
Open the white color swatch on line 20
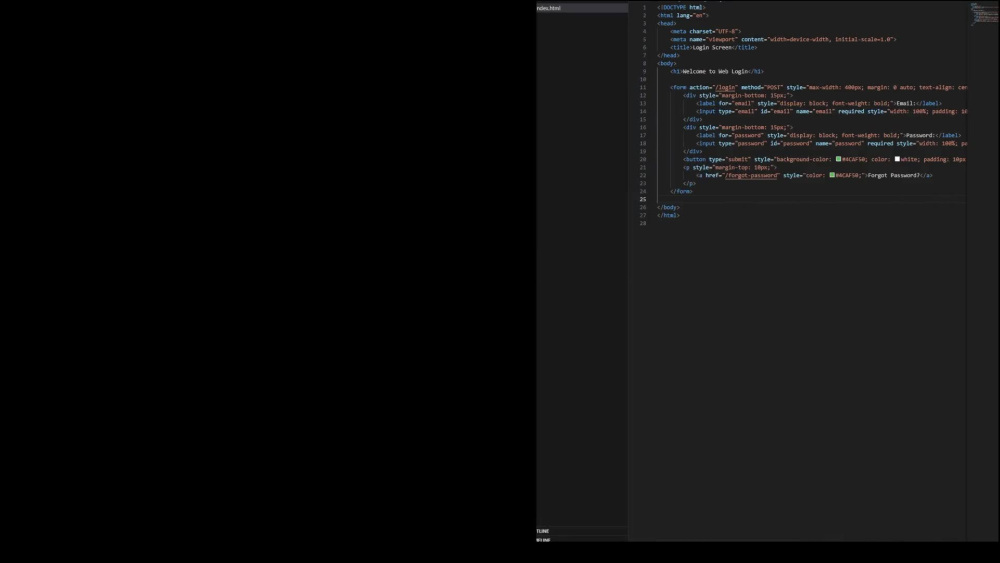pos(897,159)
